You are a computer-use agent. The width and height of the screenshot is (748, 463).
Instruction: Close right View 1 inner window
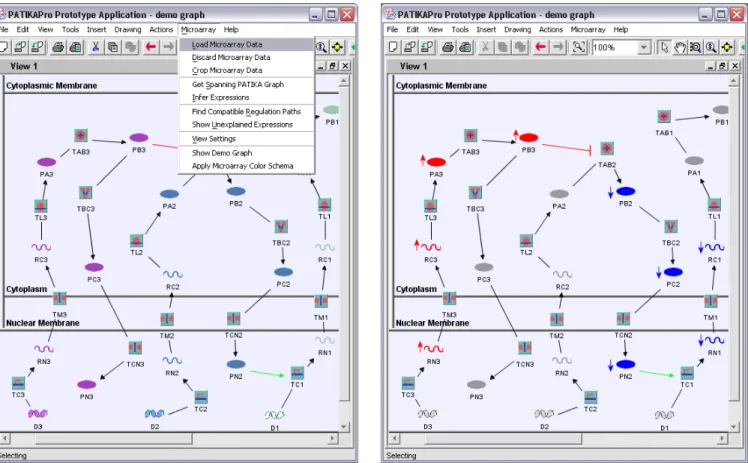735,66
